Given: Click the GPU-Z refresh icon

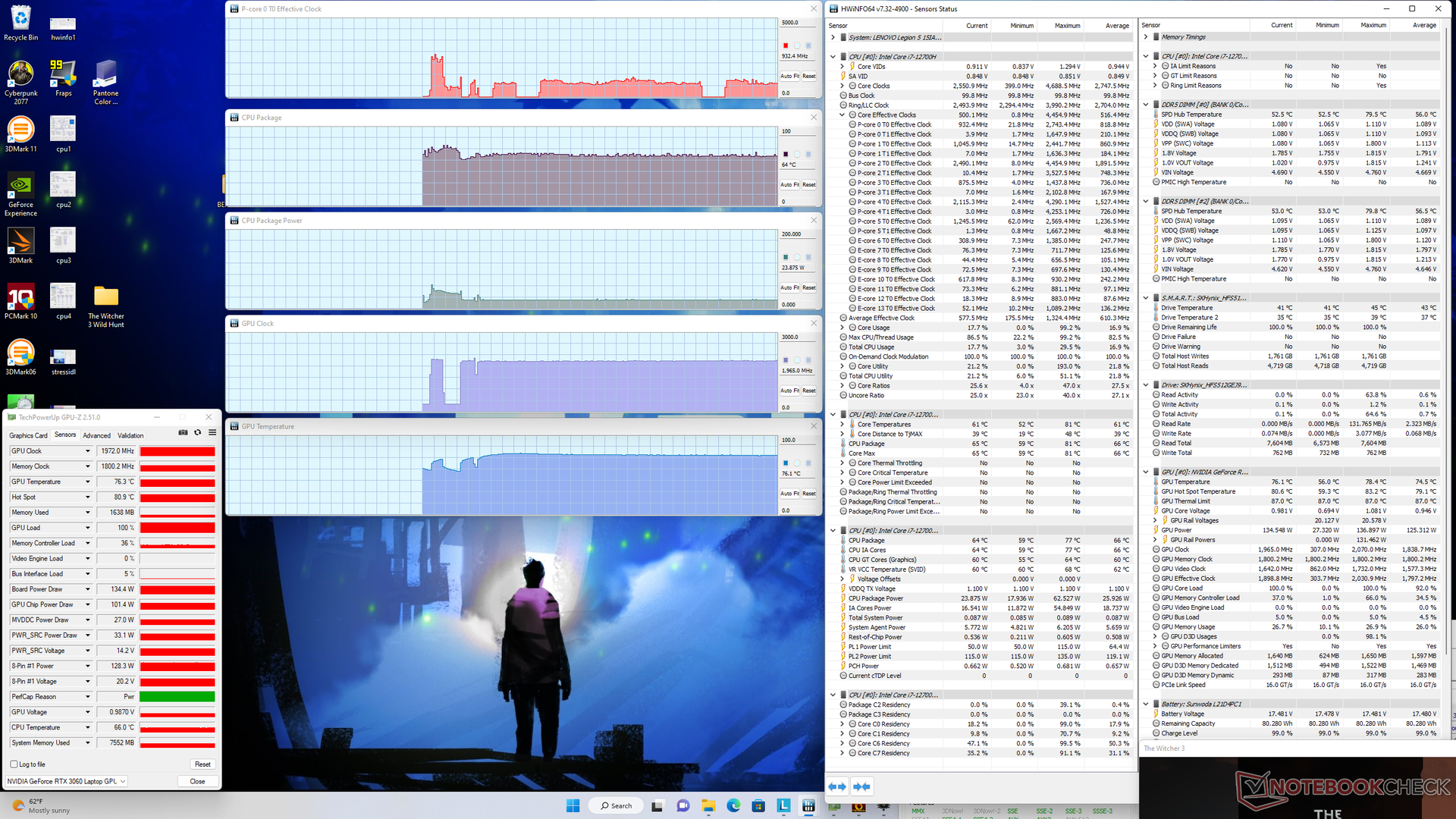Looking at the screenshot, I should pyautogui.click(x=198, y=432).
